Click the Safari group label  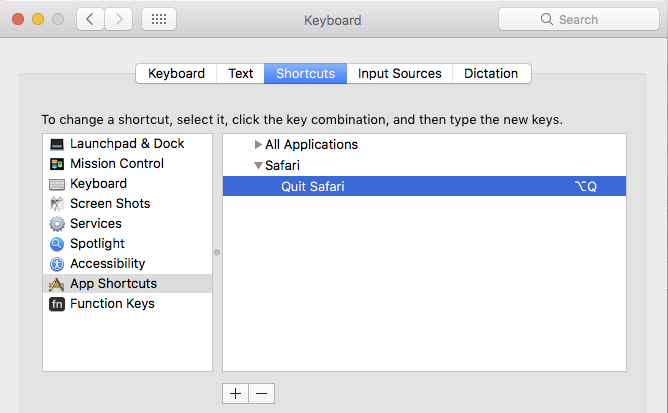pyautogui.click(x=282, y=165)
